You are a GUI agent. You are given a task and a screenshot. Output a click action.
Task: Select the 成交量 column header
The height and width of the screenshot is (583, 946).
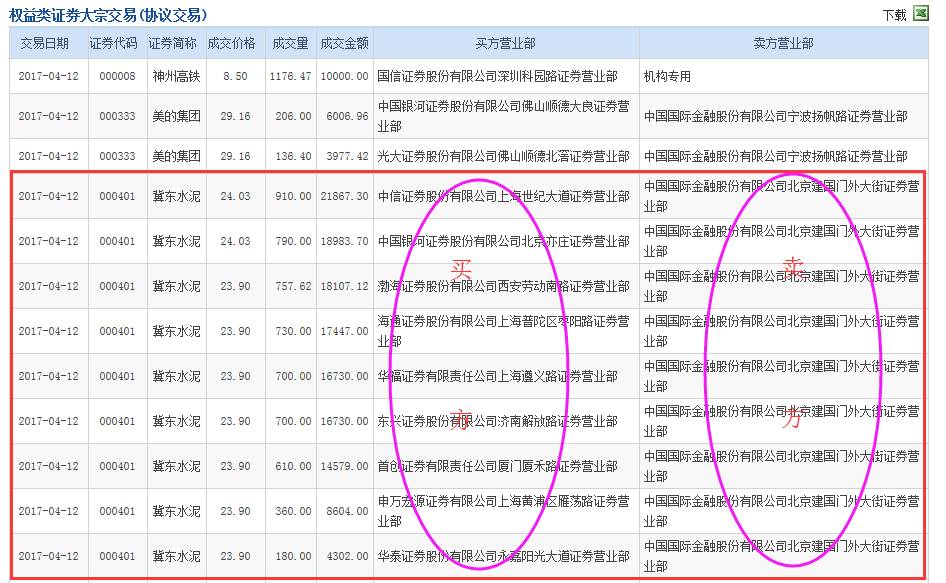pyautogui.click(x=290, y=43)
